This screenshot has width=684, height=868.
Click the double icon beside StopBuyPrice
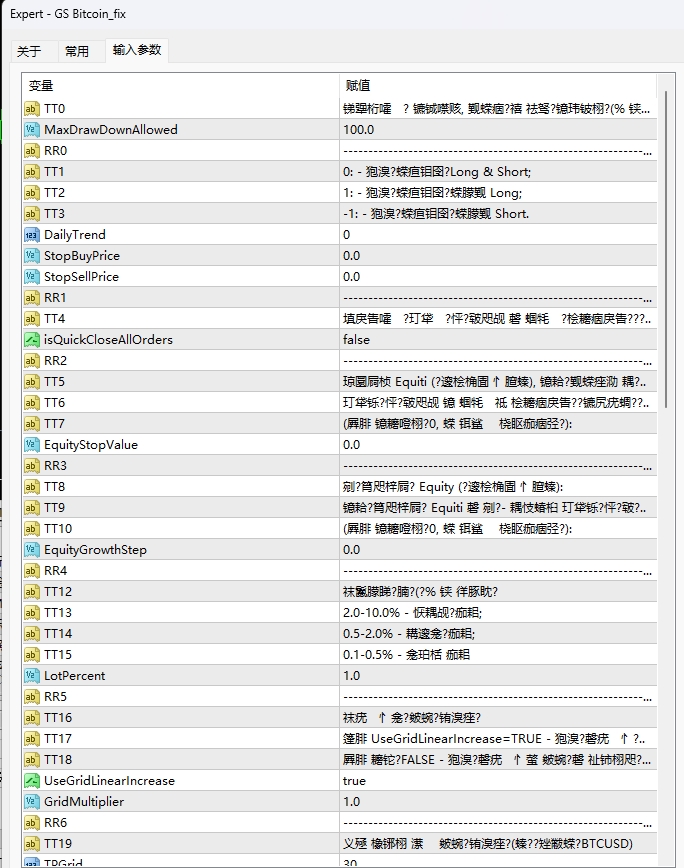32,256
